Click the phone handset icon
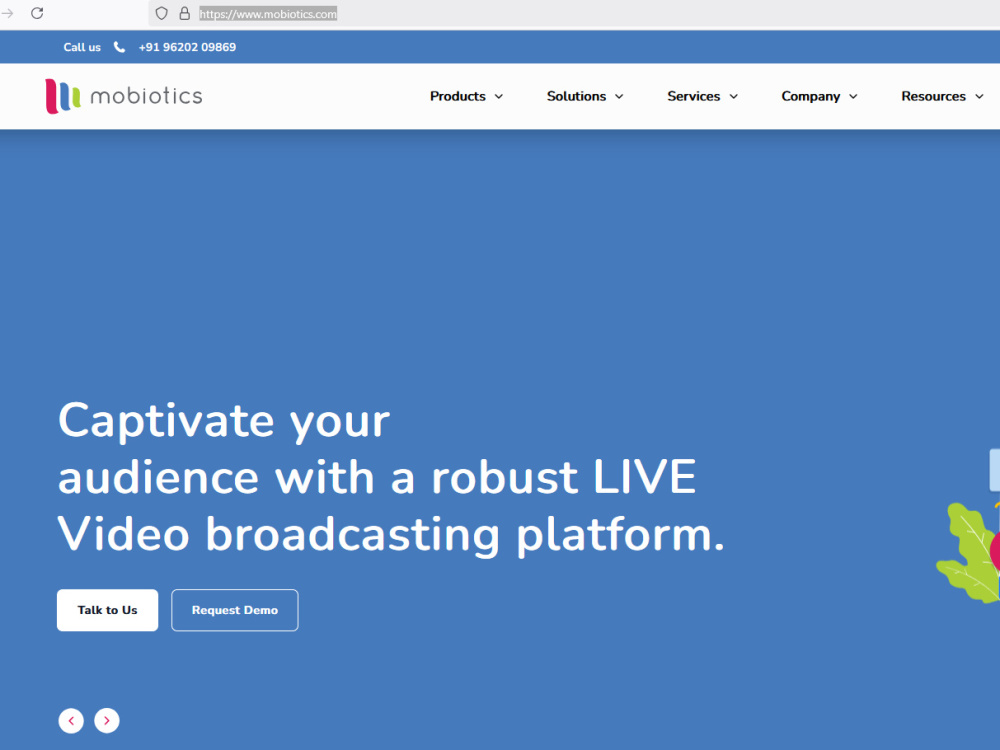The width and height of the screenshot is (1000, 750). click(x=119, y=47)
